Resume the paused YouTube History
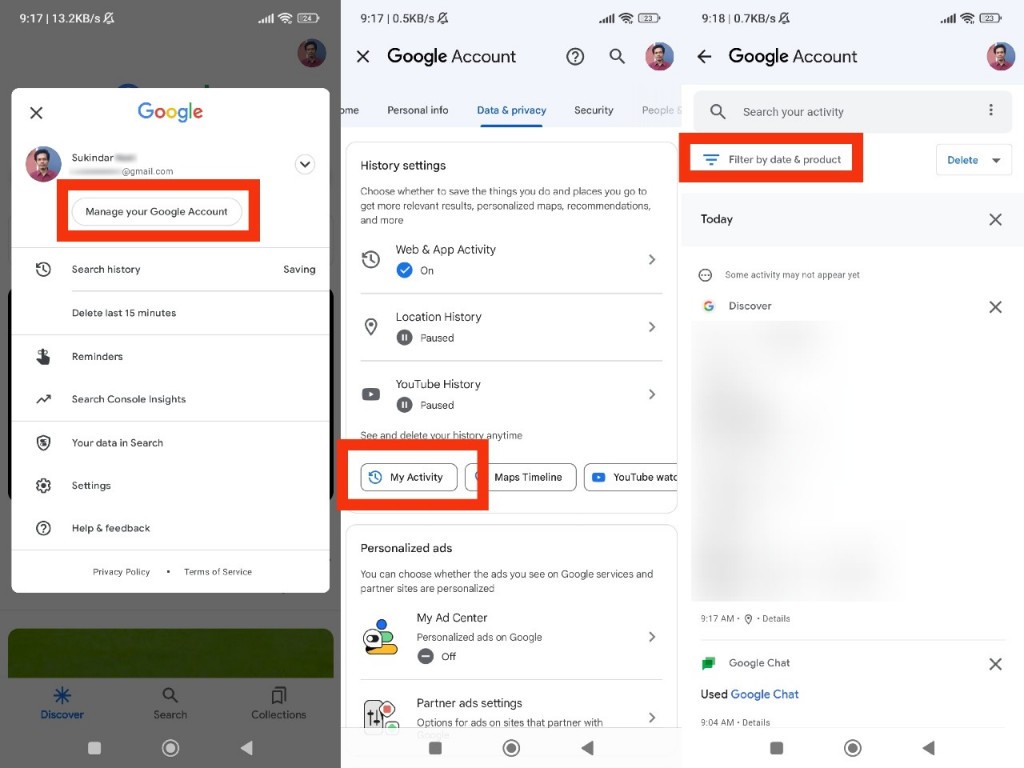Image resolution: width=1024 pixels, height=768 pixels. [x=404, y=404]
